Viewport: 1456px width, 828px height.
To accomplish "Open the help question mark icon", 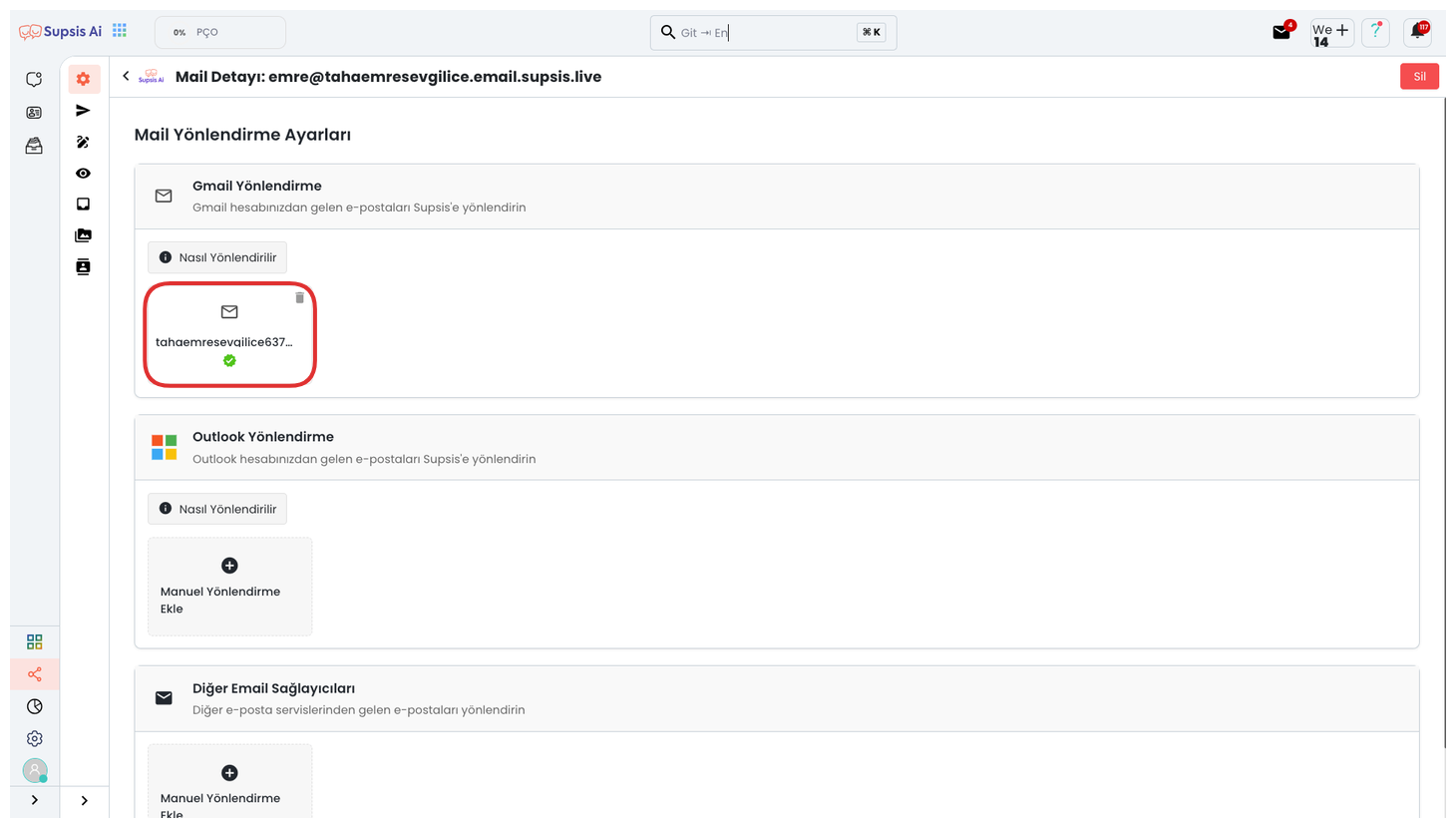I will [x=1376, y=32].
